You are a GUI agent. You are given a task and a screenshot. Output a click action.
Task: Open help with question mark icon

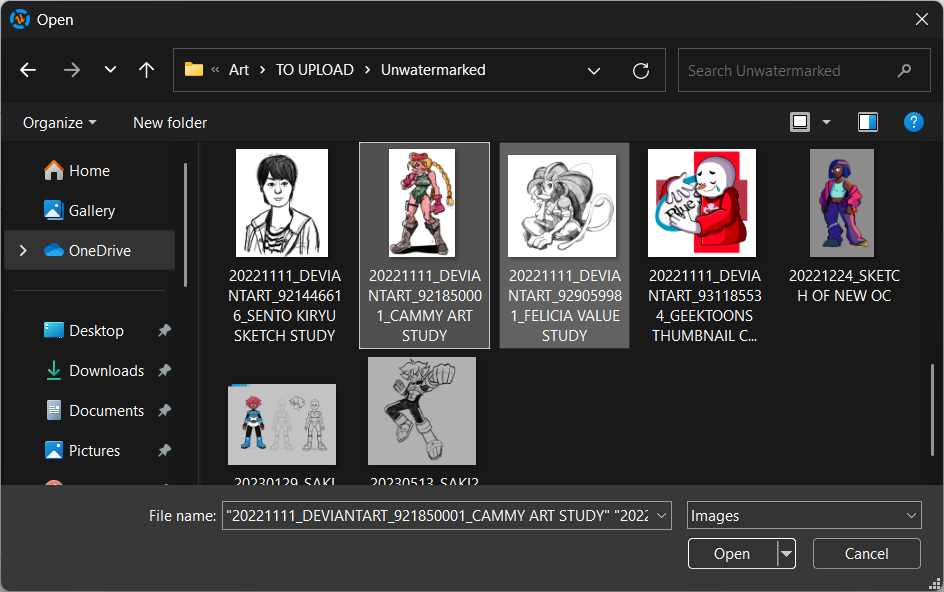tap(913, 122)
